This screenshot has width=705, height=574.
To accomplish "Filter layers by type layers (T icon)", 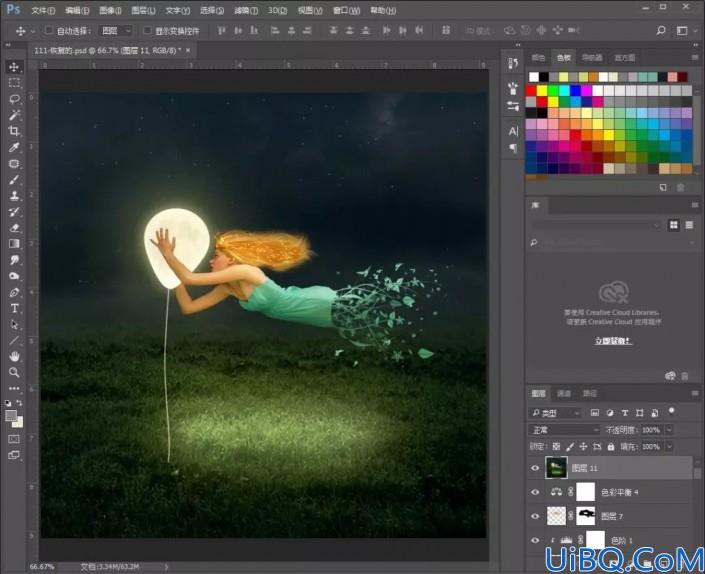I will pos(625,413).
